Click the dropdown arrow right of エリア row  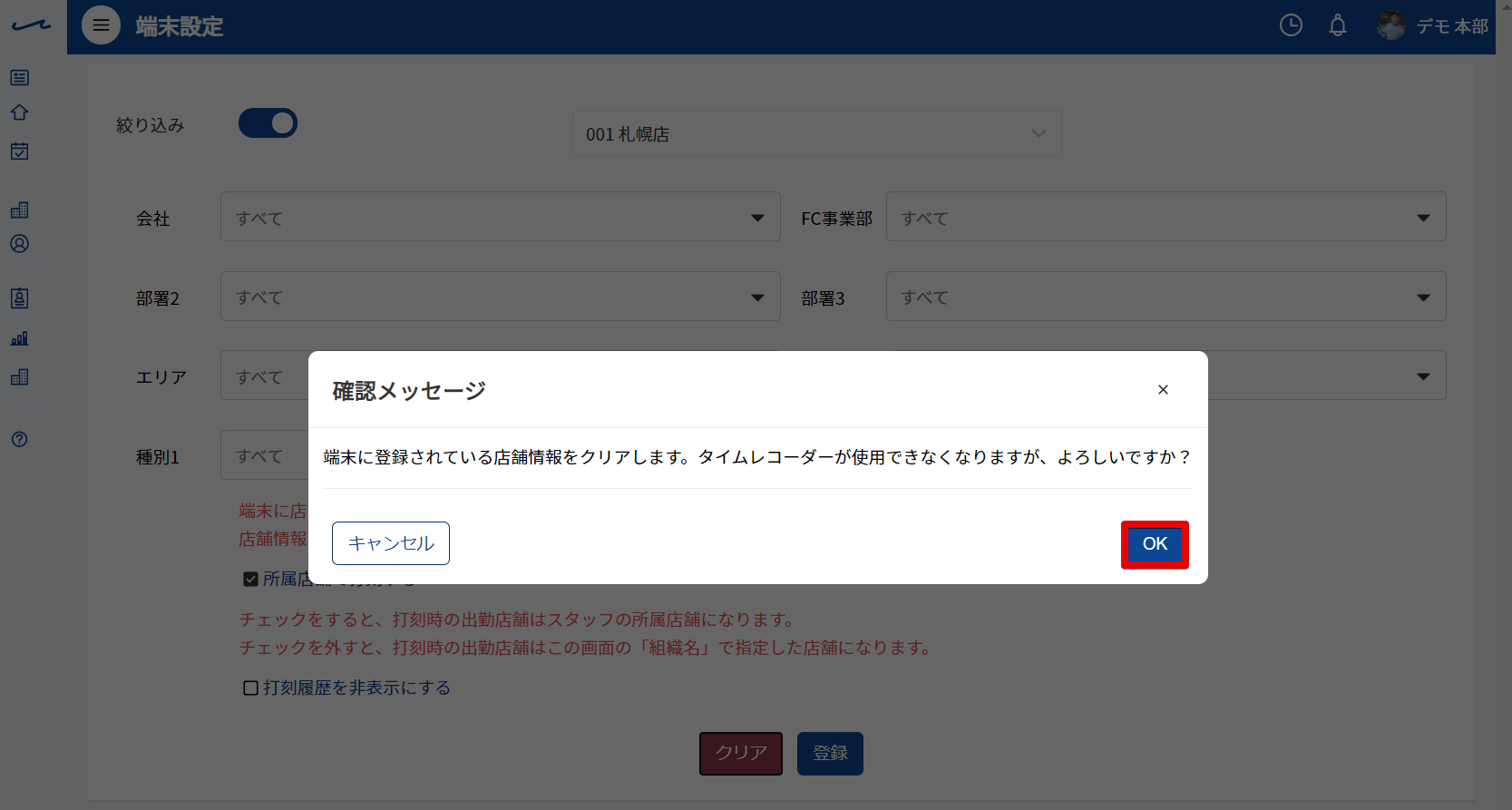pos(1423,376)
